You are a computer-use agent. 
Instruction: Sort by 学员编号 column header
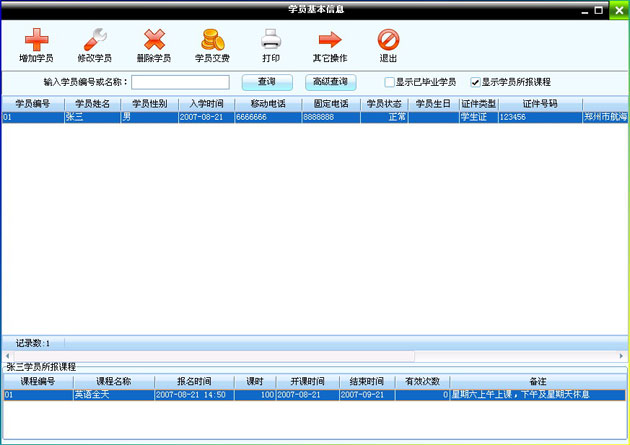click(x=32, y=104)
